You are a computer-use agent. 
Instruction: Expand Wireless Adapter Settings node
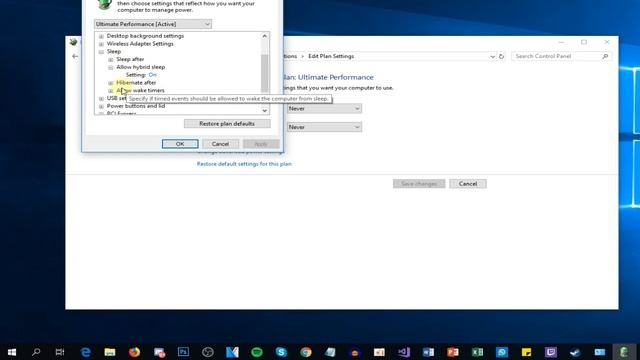[x=101, y=44]
